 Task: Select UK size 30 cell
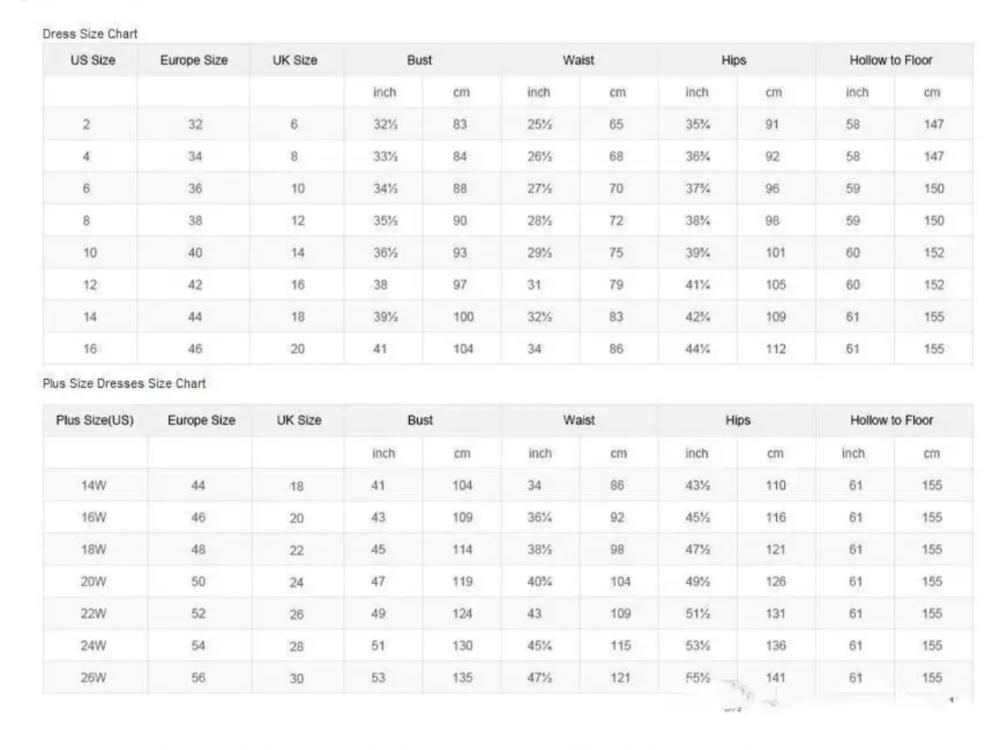pos(297,678)
